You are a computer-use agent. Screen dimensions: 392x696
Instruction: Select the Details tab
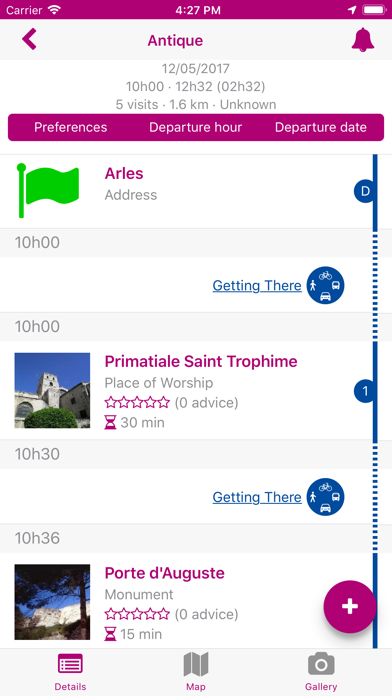70,672
